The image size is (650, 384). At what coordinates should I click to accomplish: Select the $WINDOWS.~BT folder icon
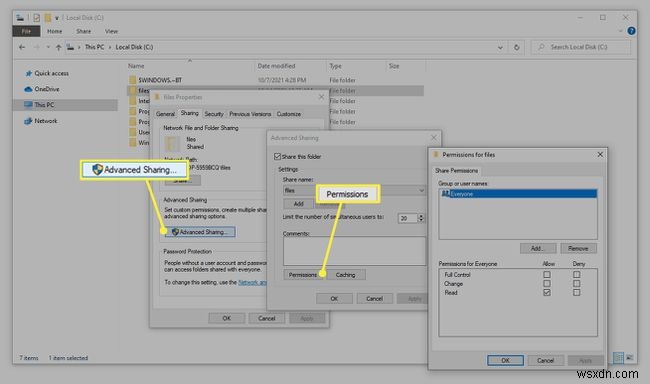pos(132,80)
